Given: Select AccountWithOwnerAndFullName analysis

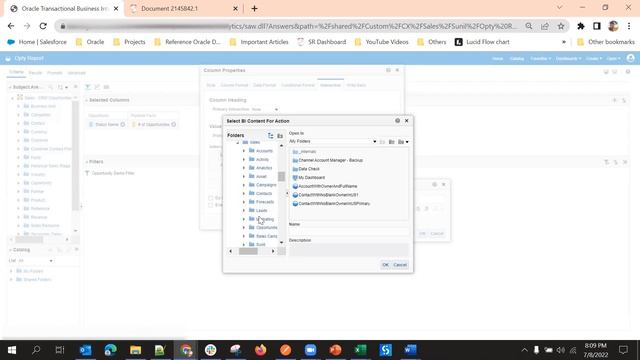Looking at the screenshot, I should (325, 186).
